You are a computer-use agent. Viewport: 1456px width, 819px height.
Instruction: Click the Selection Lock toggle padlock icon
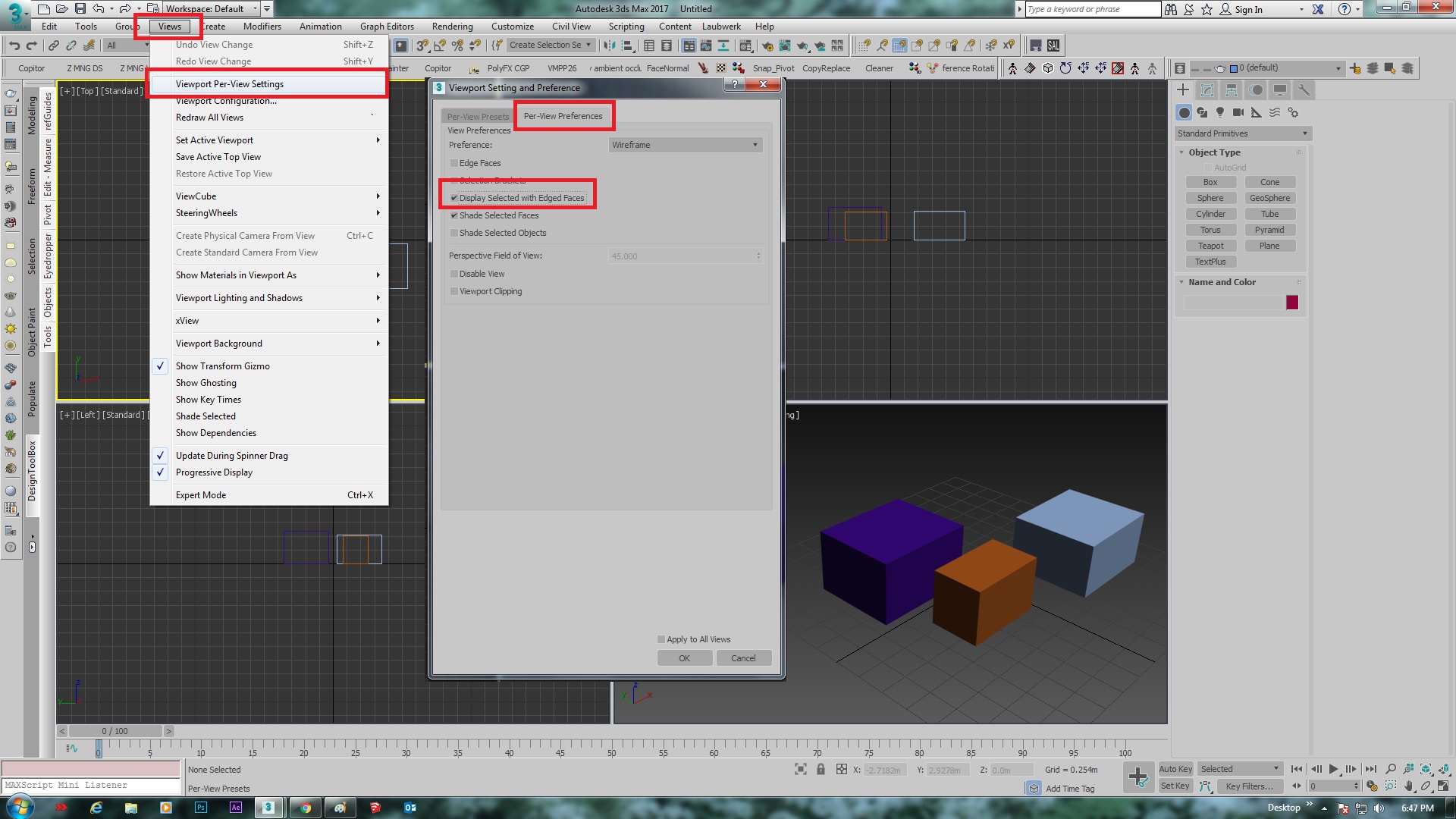coord(821,769)
